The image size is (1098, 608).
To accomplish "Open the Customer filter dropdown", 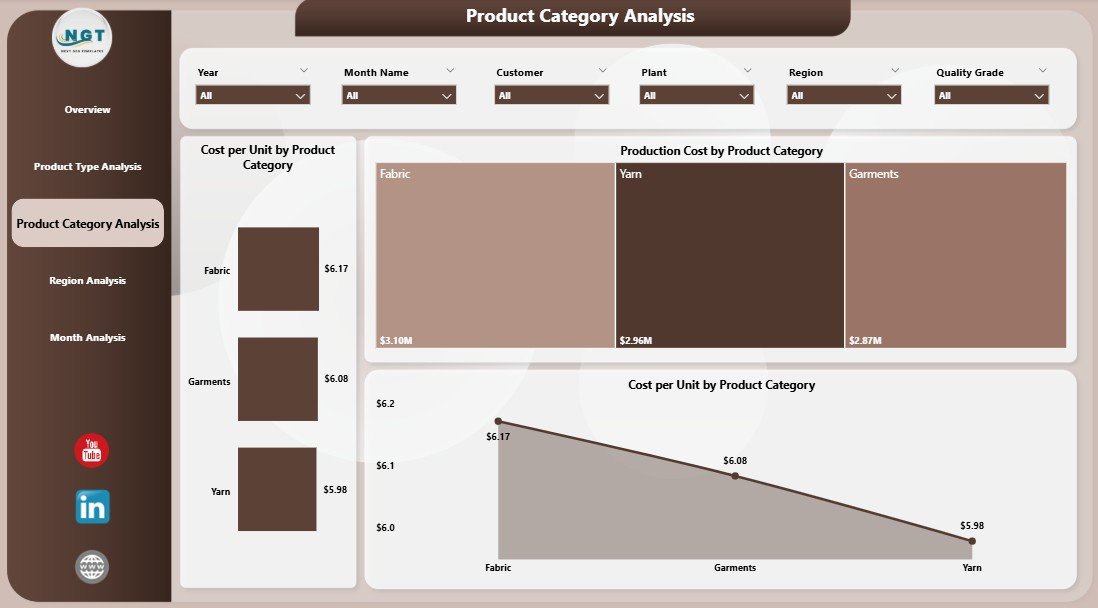I will pyautogui.click(x=550, y=95).
